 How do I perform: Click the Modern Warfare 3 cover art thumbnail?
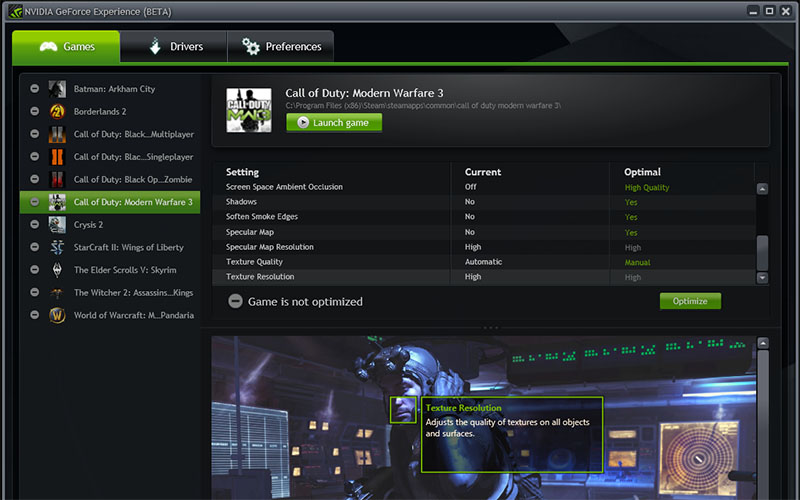tap(249, 110)
